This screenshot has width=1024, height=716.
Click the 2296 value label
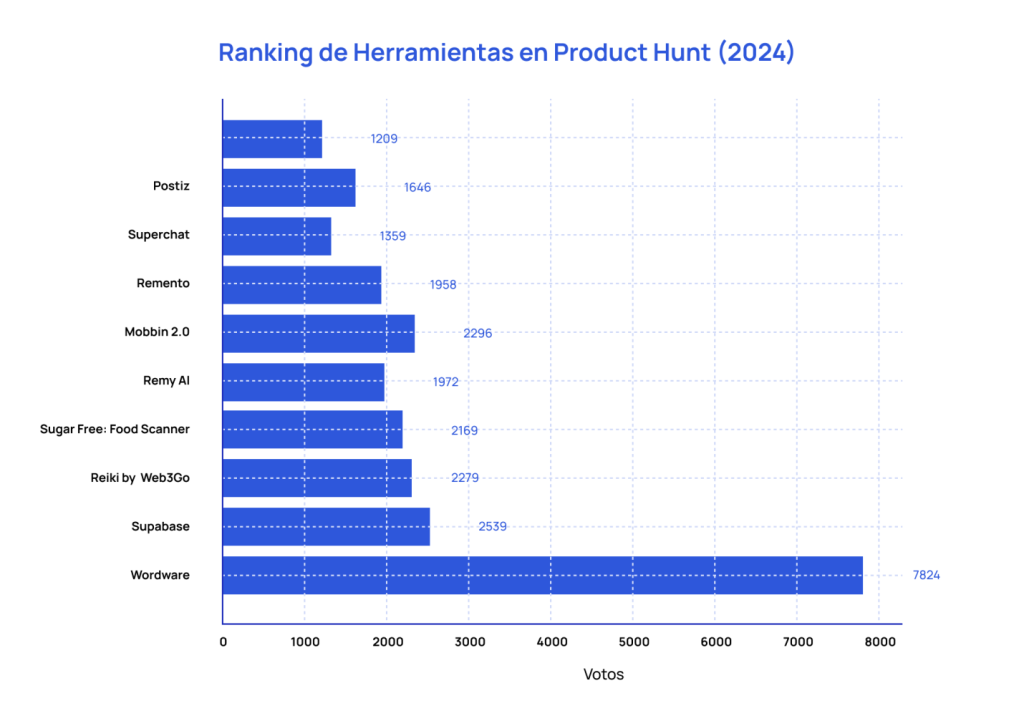pyautogui.click(x=477, y=333)
